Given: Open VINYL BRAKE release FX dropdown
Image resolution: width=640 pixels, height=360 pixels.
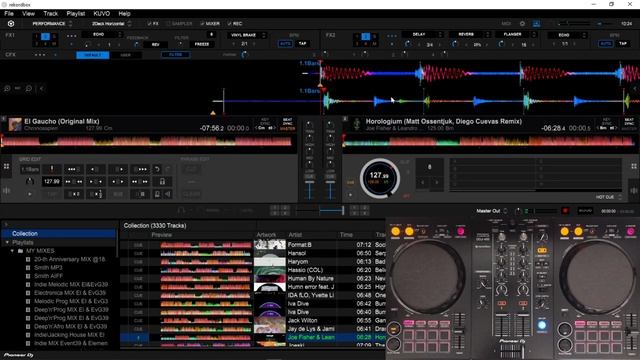Looking at the screenshot, I should (x=247, y=35).
